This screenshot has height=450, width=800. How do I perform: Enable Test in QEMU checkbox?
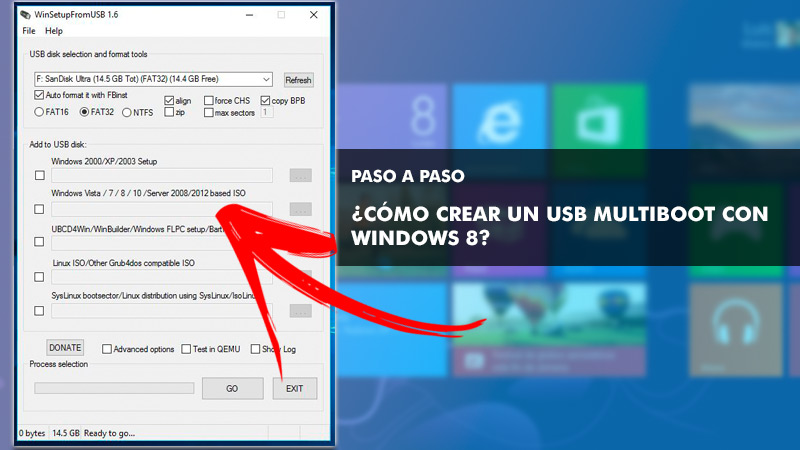[x=186, y=349]
